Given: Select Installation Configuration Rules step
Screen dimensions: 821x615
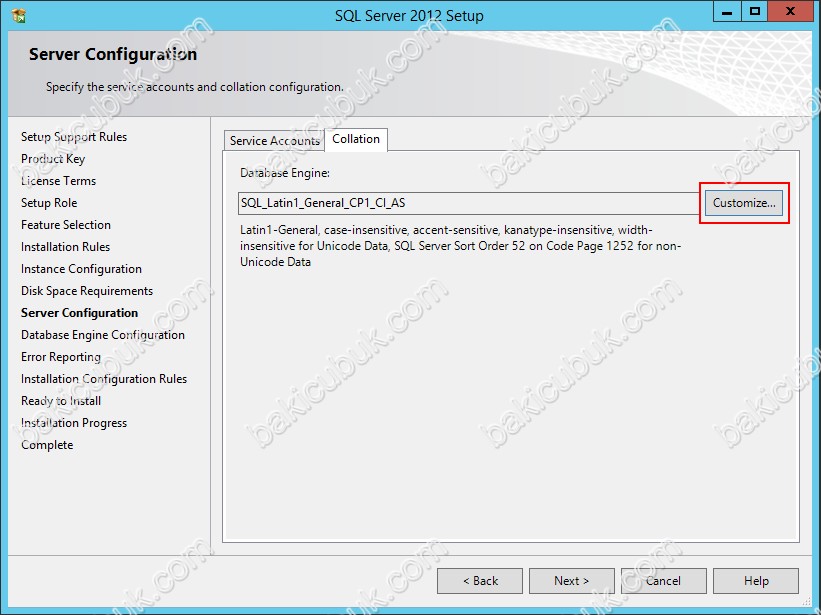Looking at the screenshot, I should coord(104,379).
